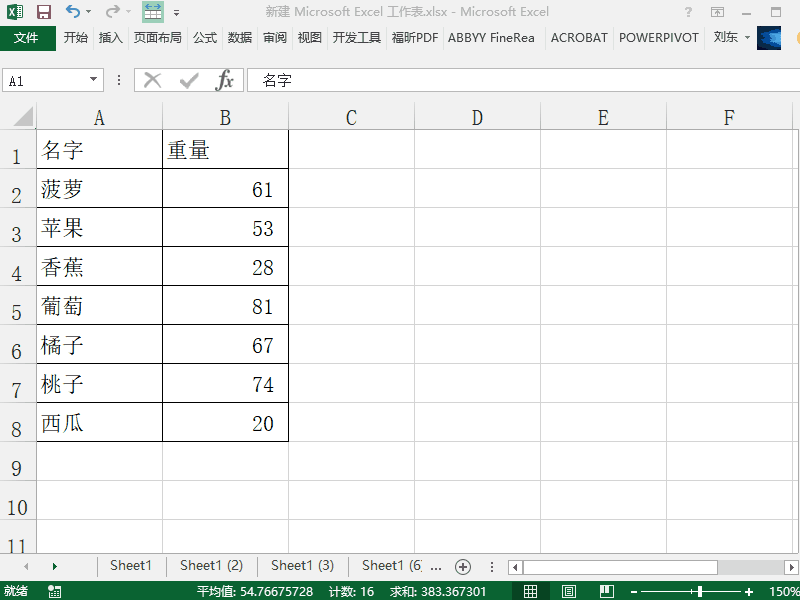Click the Cancel X icon in formula bar
800x600 pixels.
click(152, 80)
